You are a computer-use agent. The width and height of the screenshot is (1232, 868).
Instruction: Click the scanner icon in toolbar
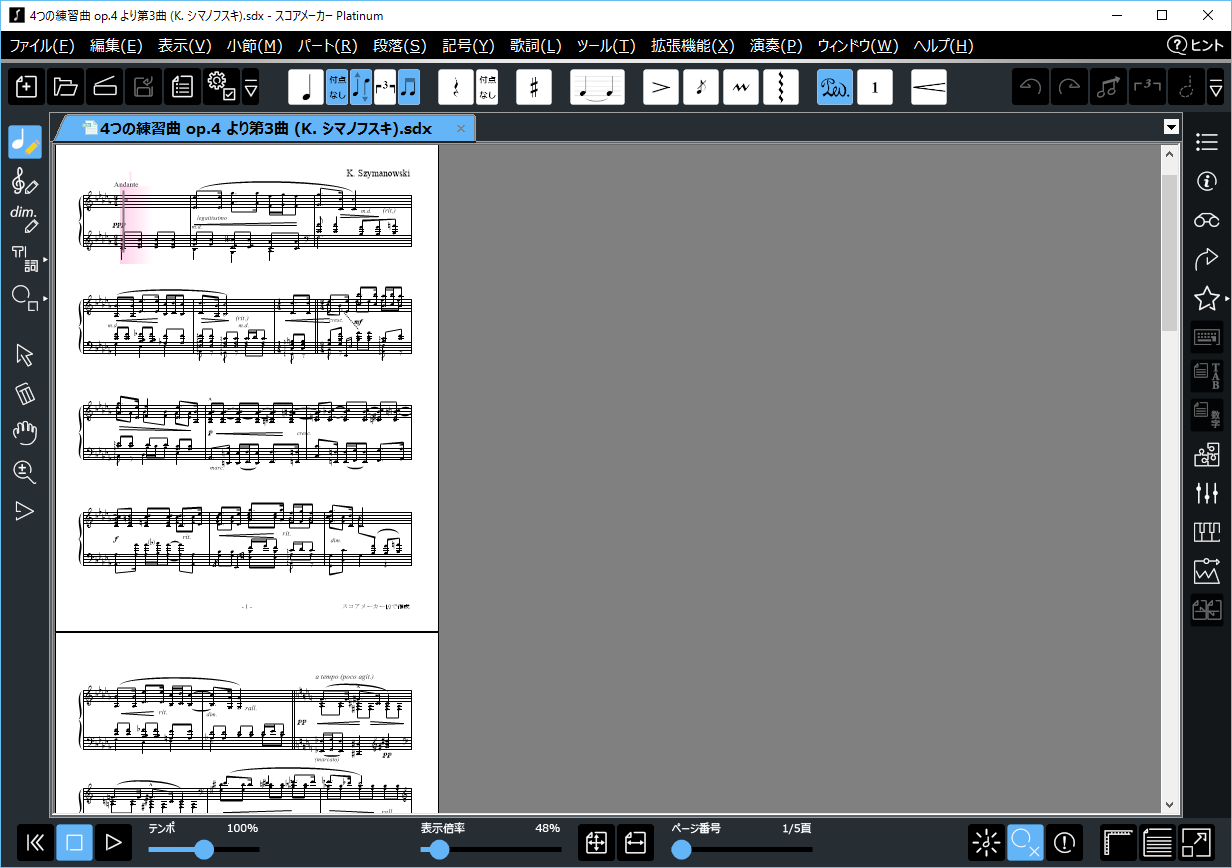105,88
